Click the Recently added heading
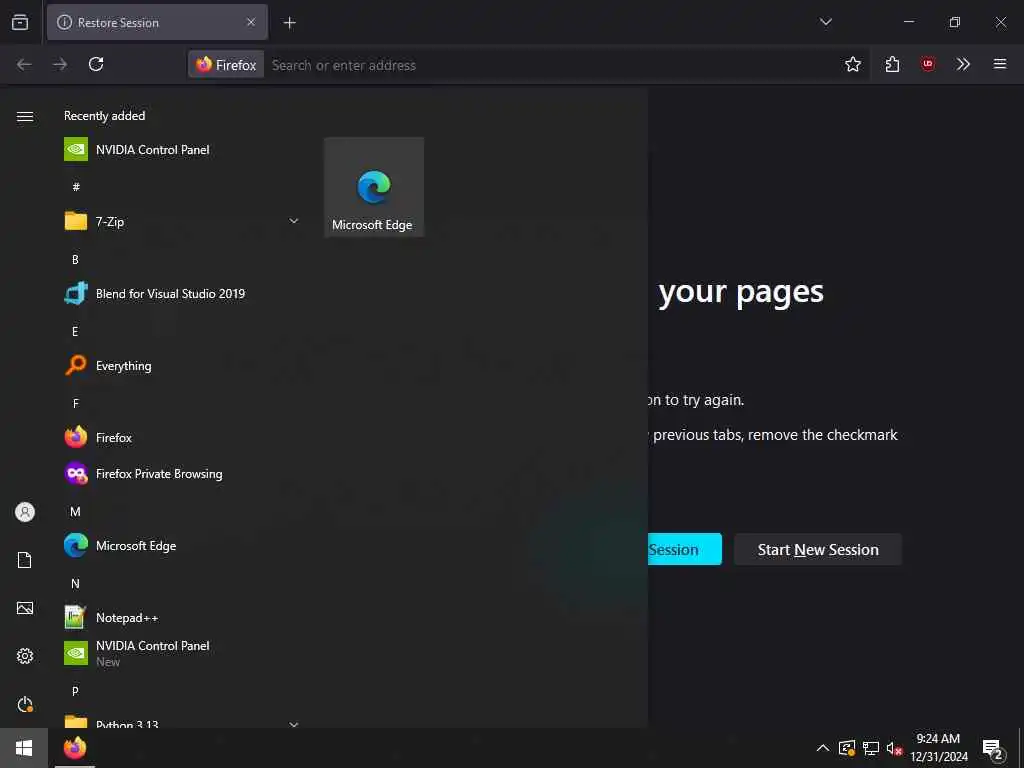The width and height of the screenshot is (1024, 768). [104, 116]
